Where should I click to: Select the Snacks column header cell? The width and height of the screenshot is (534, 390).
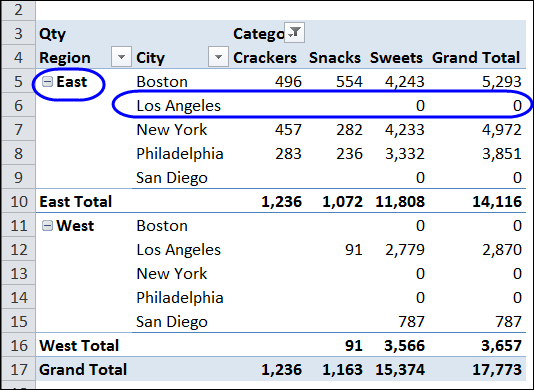click(335, 58)
